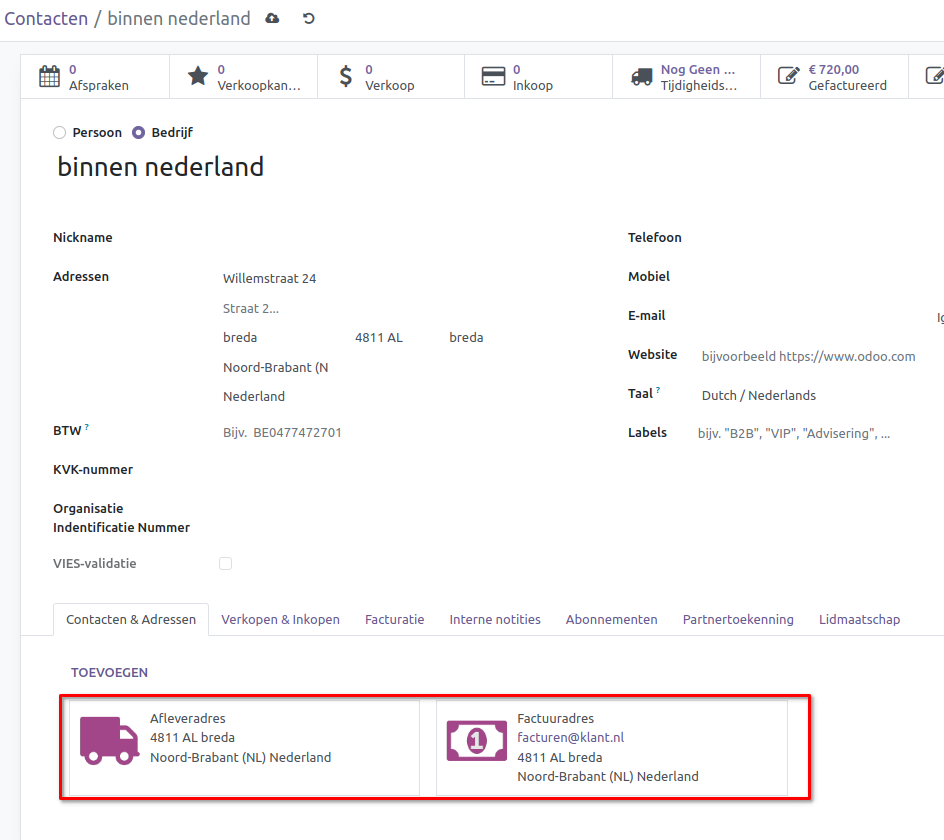Viewport: 944px width, 840px height.
Task: Click the truck icon on the Afleveradres card
Action: (110, 740)
